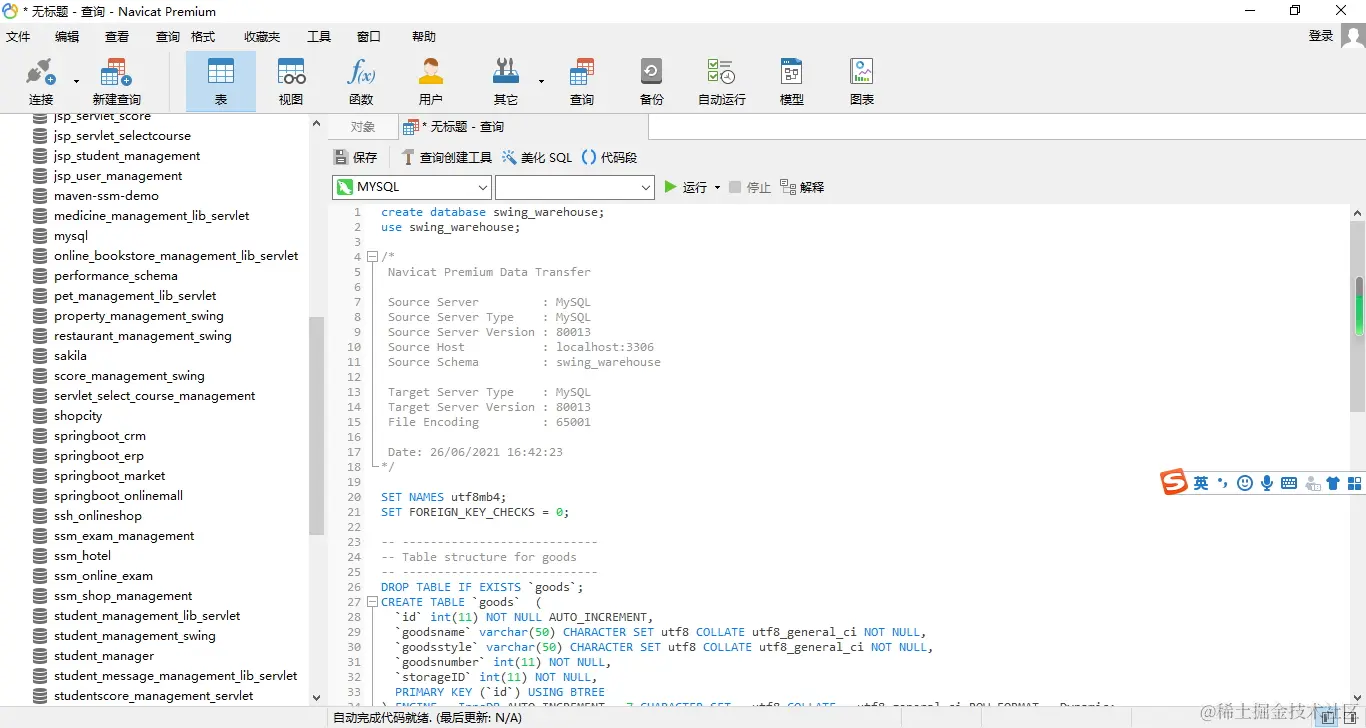This screenshot has width=1366, height=728.
Task: Open the Sogou toolbox grid icon
Action: [x=1355, y=483]
